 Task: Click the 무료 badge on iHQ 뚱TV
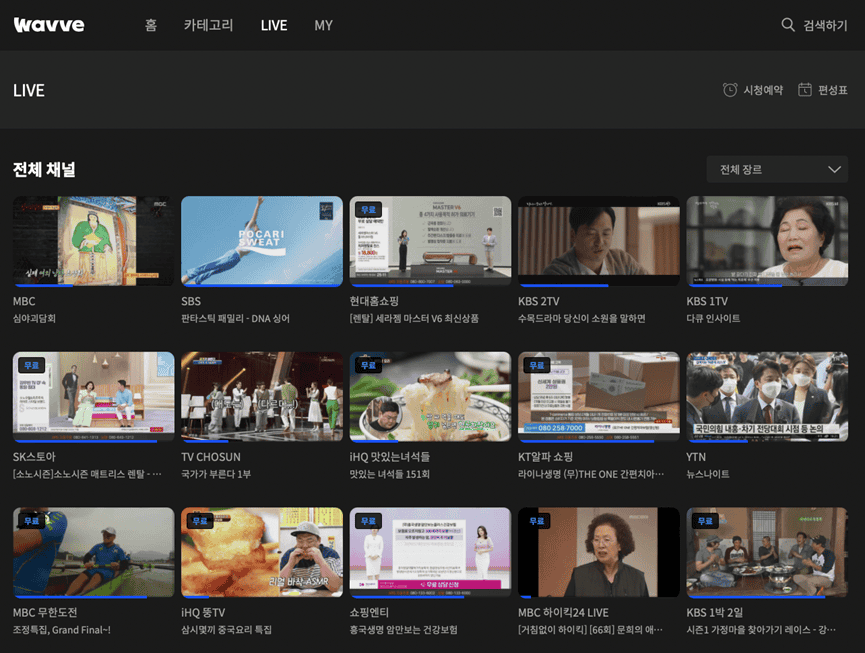200,521
